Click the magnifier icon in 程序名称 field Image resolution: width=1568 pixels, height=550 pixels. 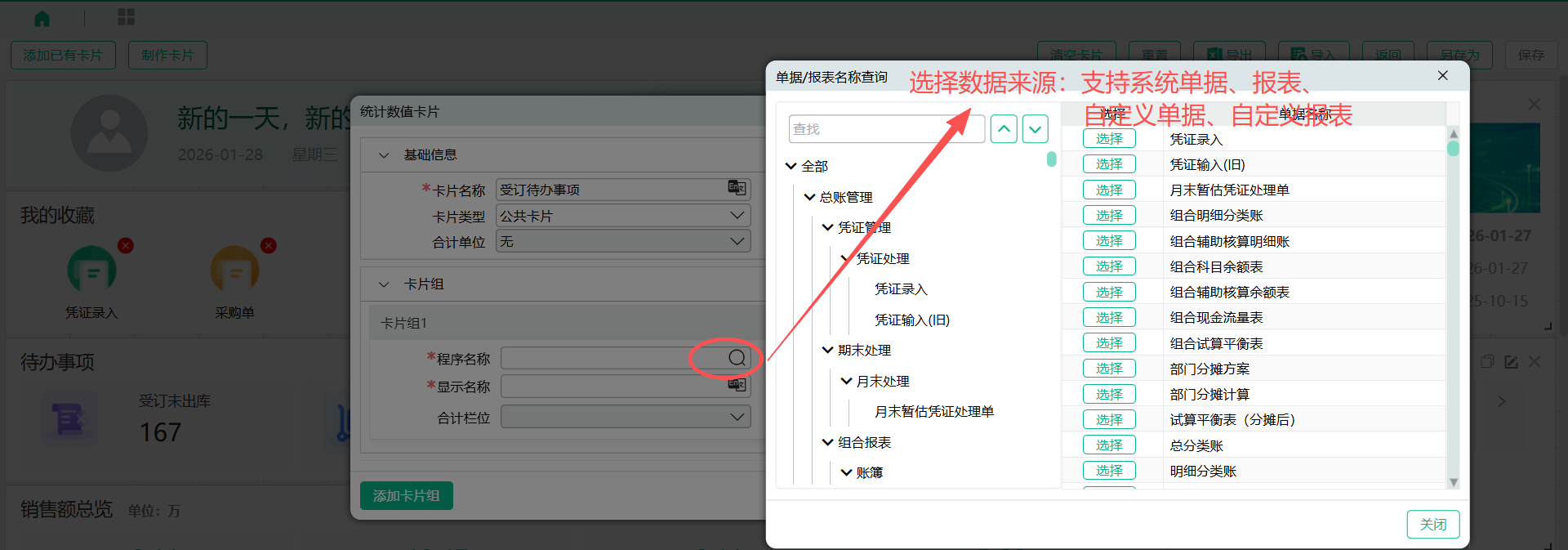(x=737, y=358)
